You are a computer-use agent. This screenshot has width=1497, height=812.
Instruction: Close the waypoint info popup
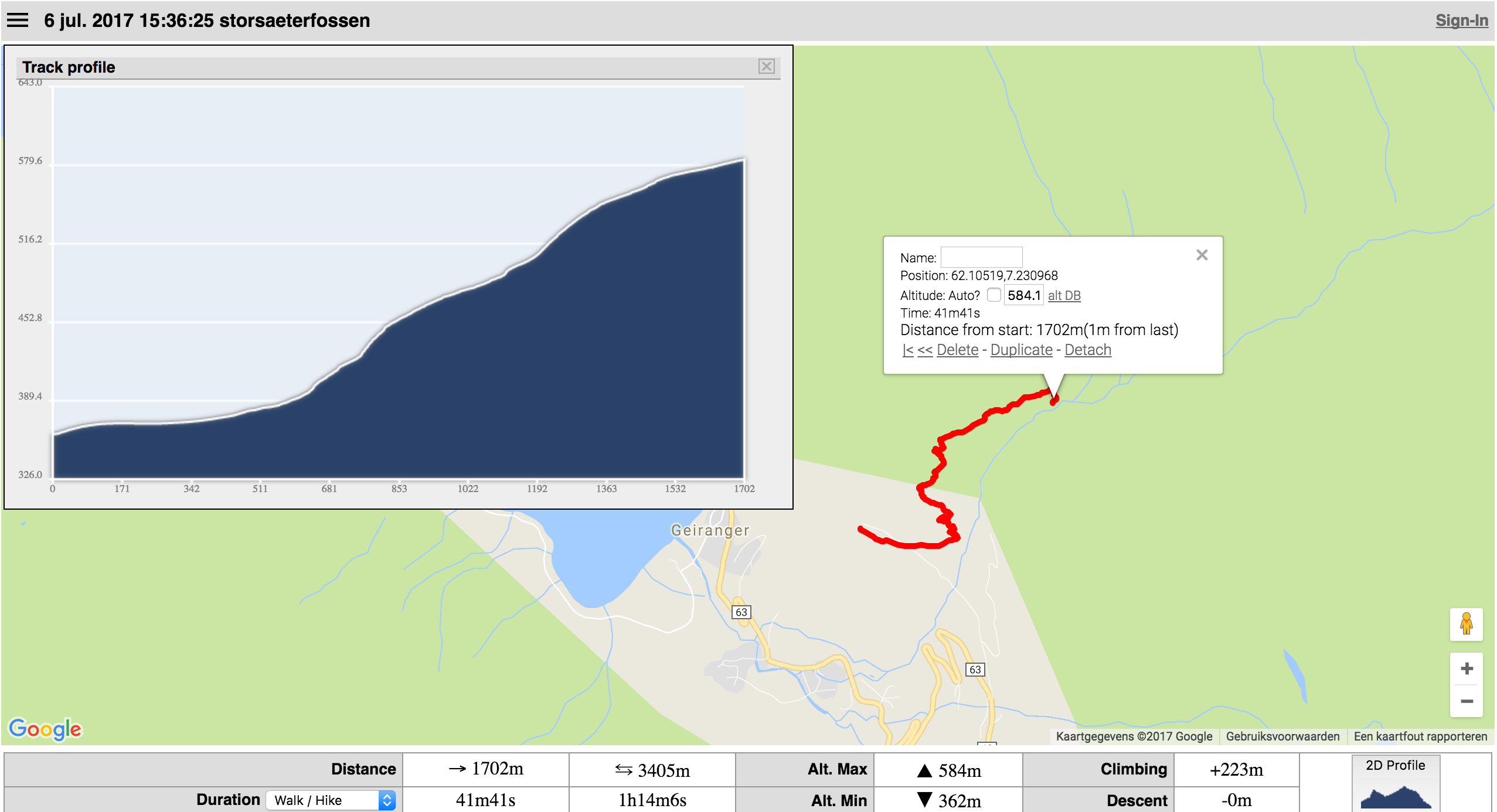[x=1202, y=255]
